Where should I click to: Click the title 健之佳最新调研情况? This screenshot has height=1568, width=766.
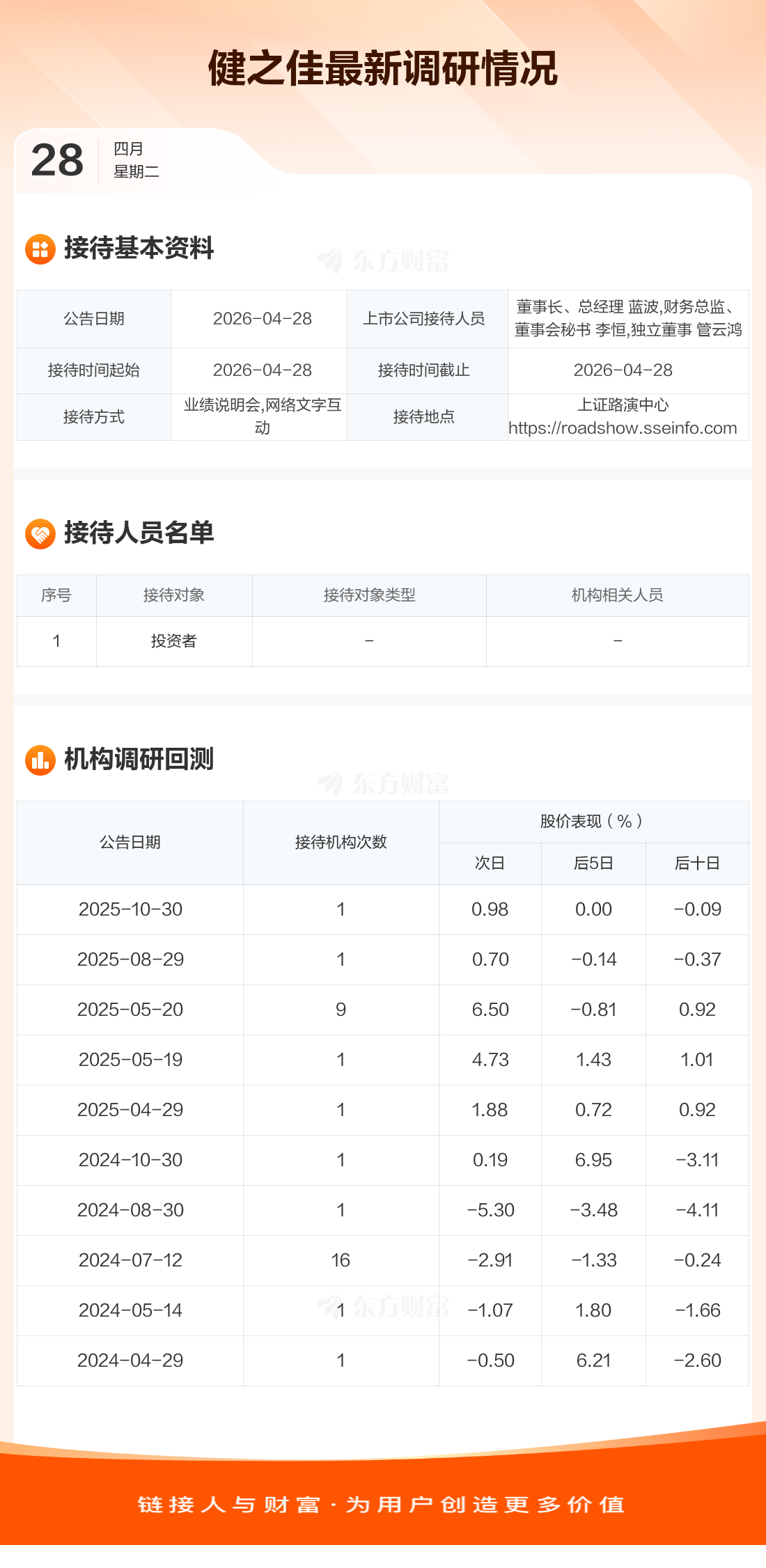pos(383,68)
